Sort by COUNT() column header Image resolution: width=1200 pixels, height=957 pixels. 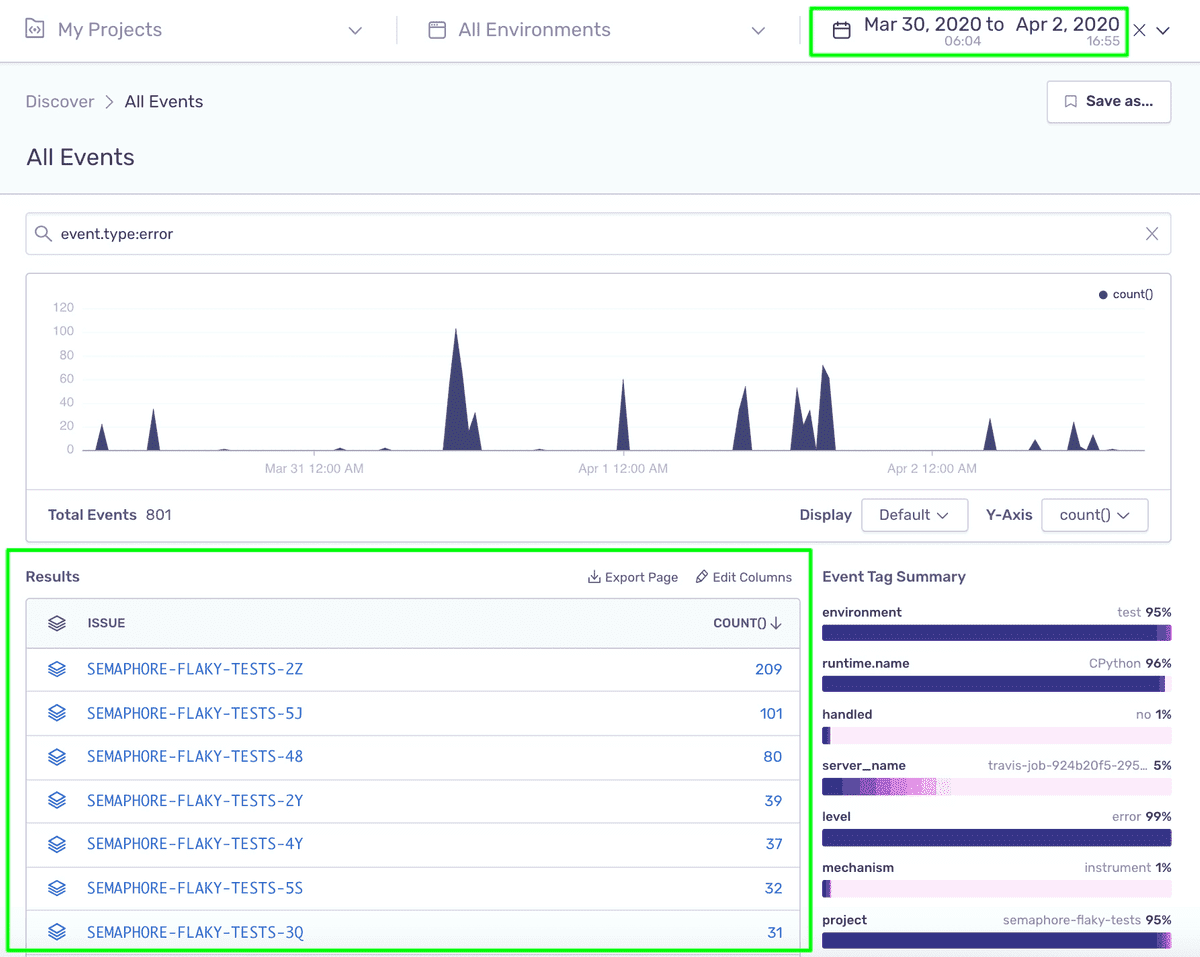coord(747,623)
